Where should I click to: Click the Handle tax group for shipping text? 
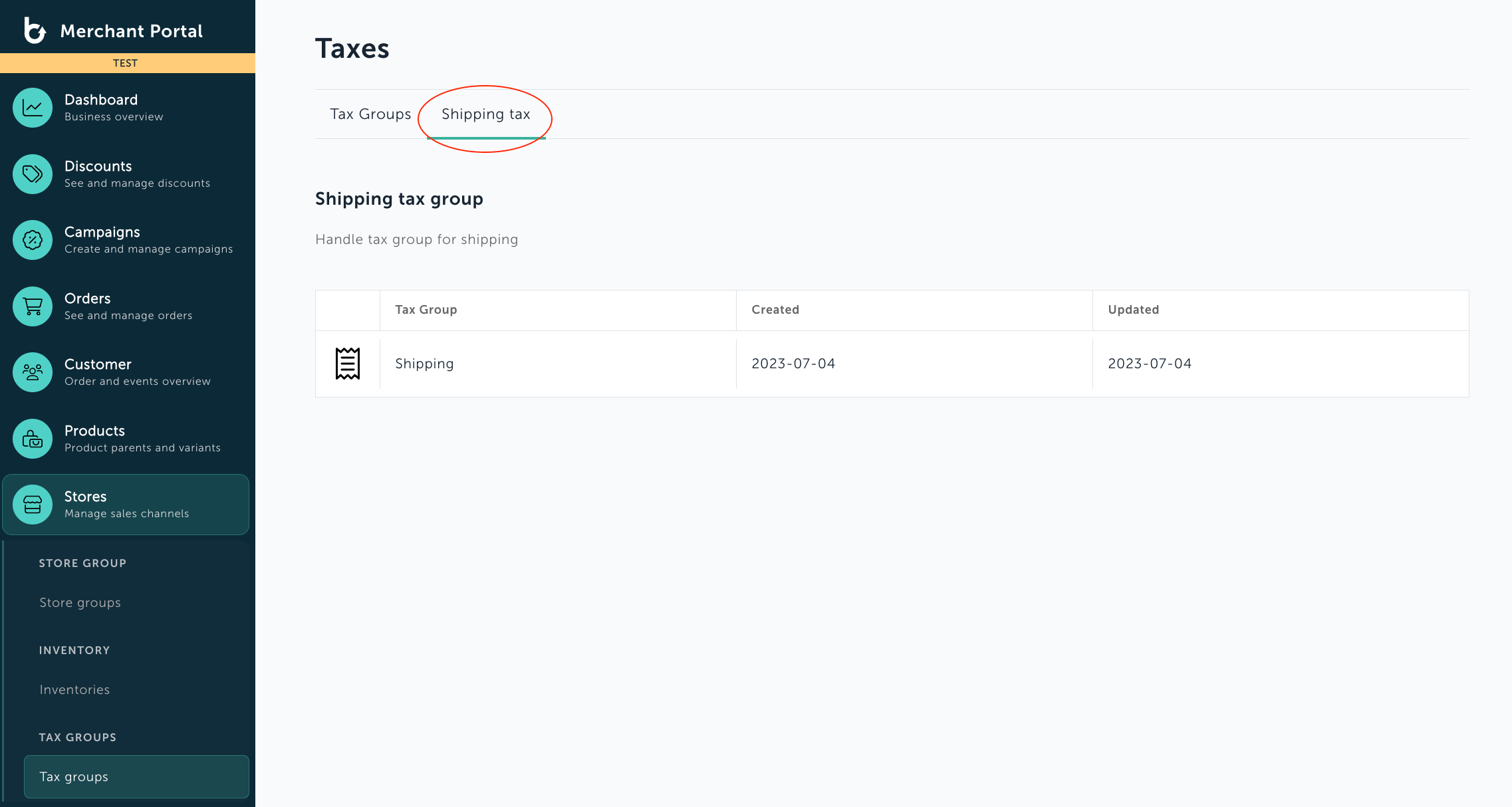[416, 239]
